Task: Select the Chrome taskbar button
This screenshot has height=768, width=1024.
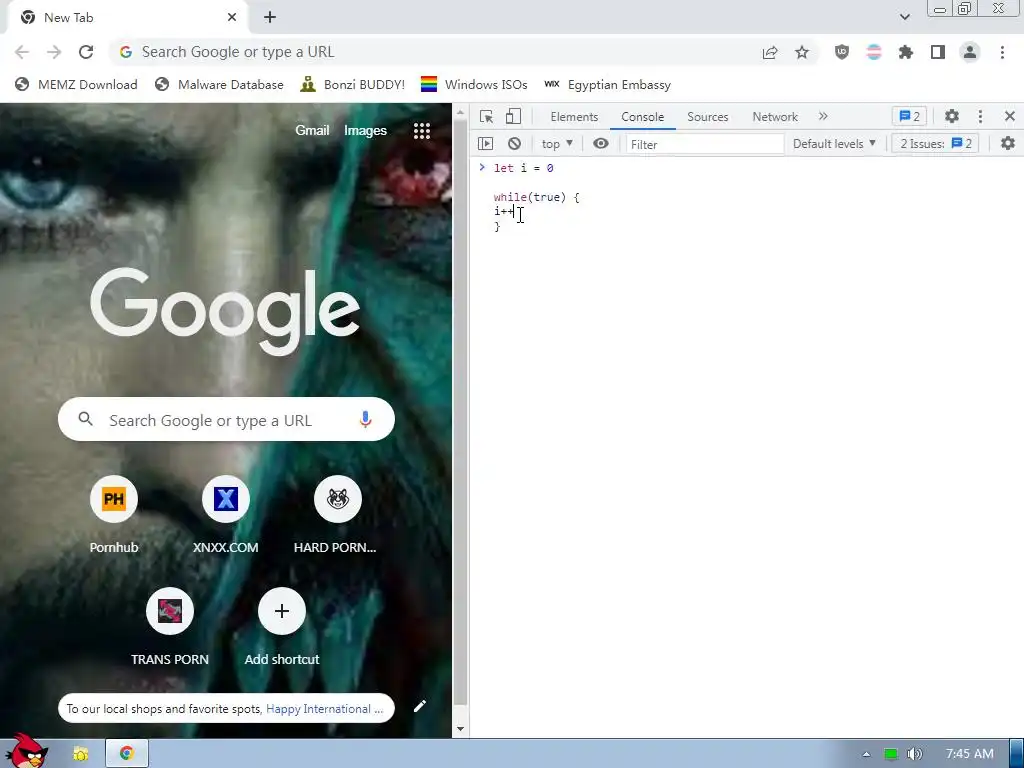Action: click(x=127, y=753)
